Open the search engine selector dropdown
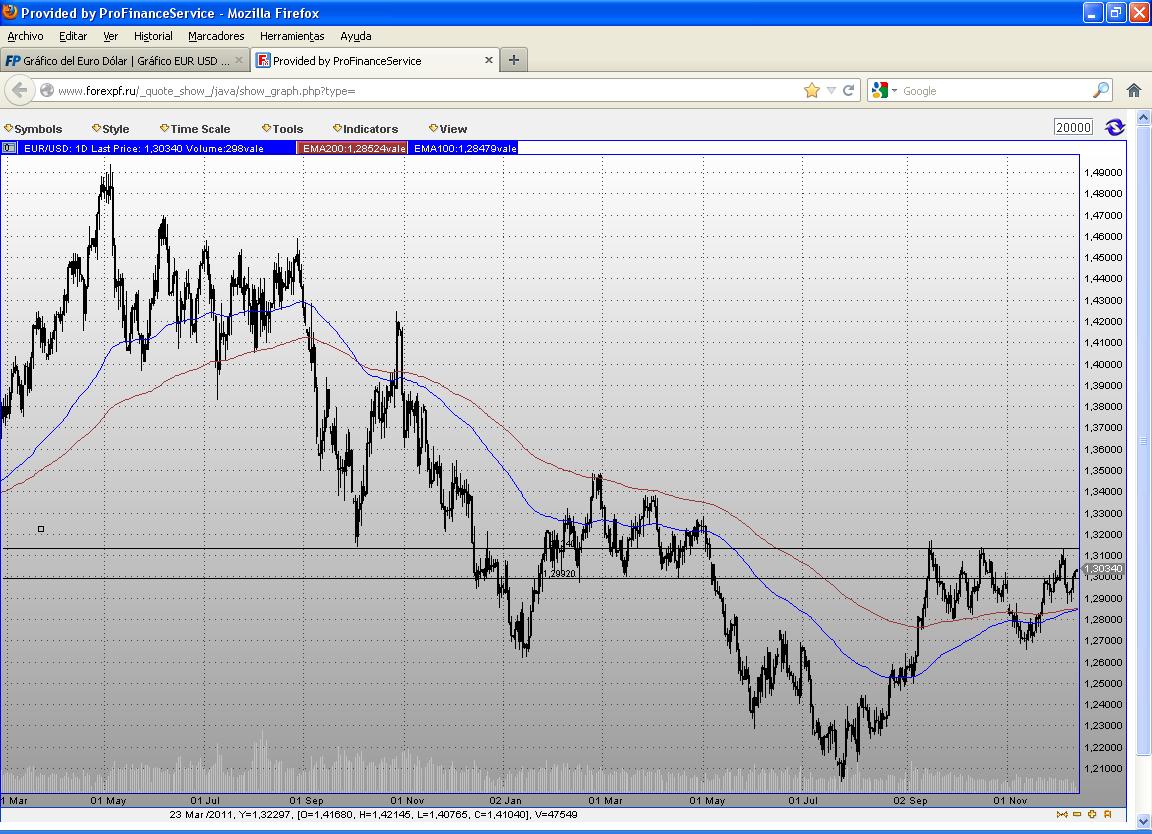This screenshot has width=1152, height=834. pos(884,90)
